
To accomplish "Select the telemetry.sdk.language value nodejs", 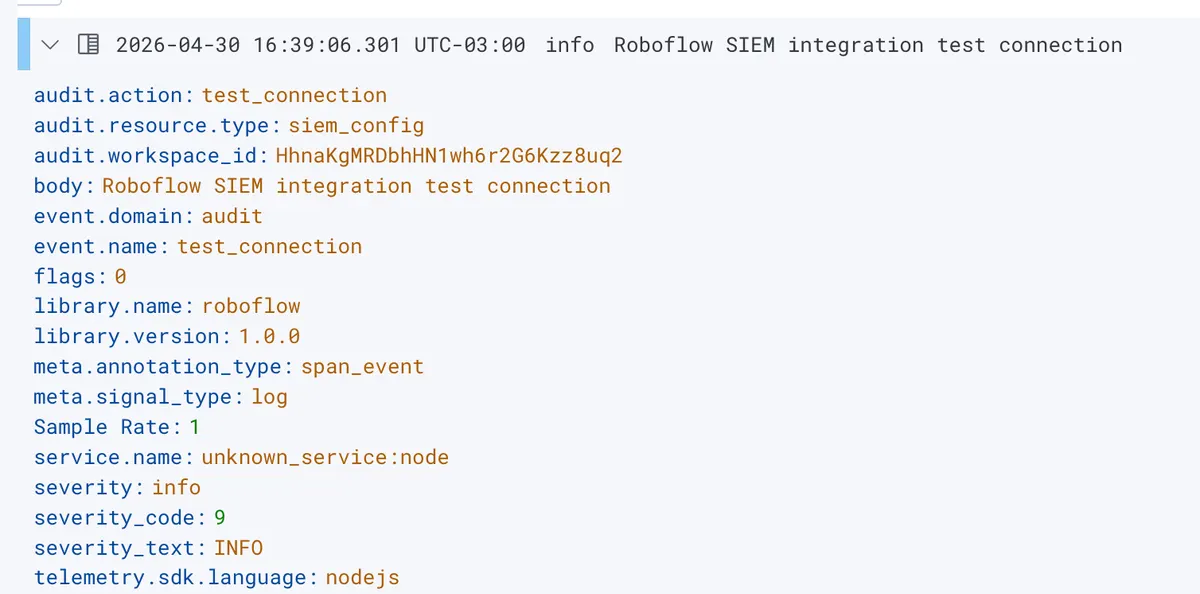I will pos(362,577).
